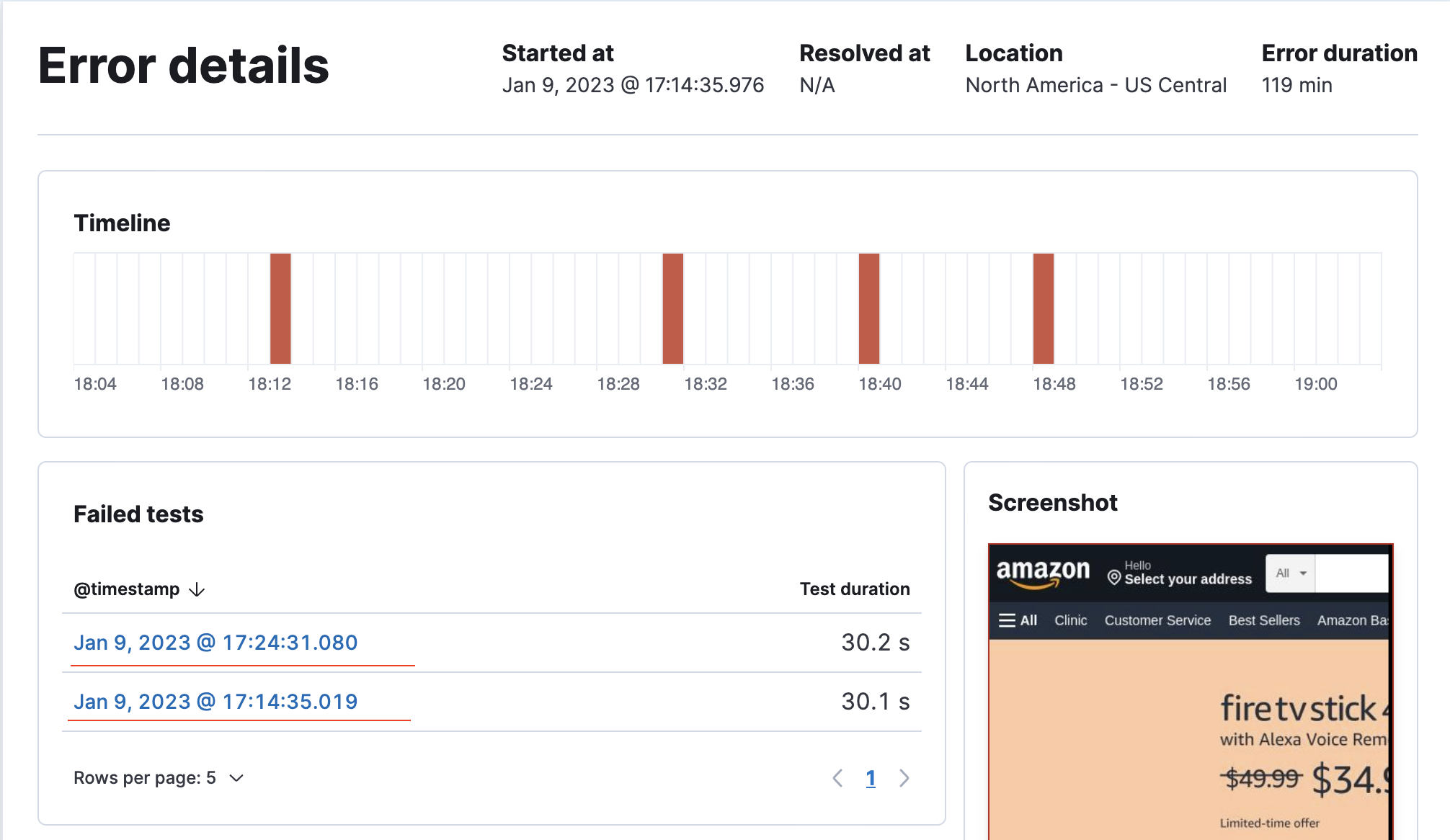Click the Amazon logo in the screenshot
The width and height of the screenshot is (1450, 840).
[1042, 571]
